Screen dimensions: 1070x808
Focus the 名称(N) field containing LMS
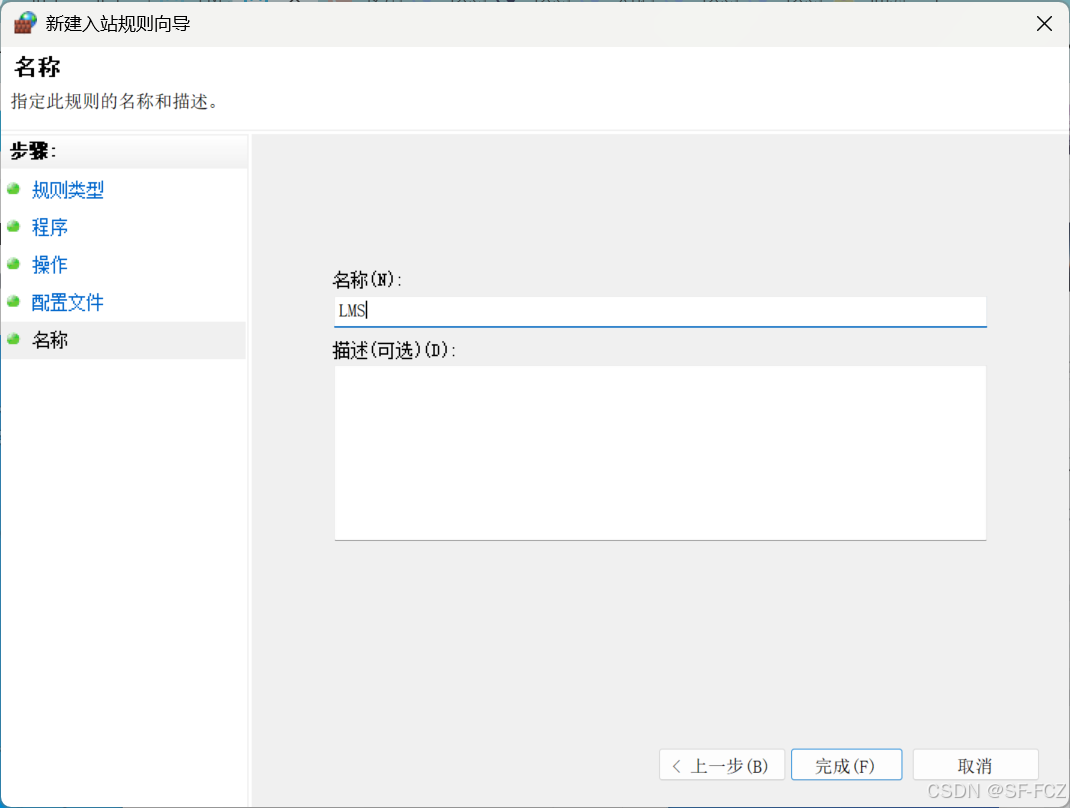[x=660, y=311]
